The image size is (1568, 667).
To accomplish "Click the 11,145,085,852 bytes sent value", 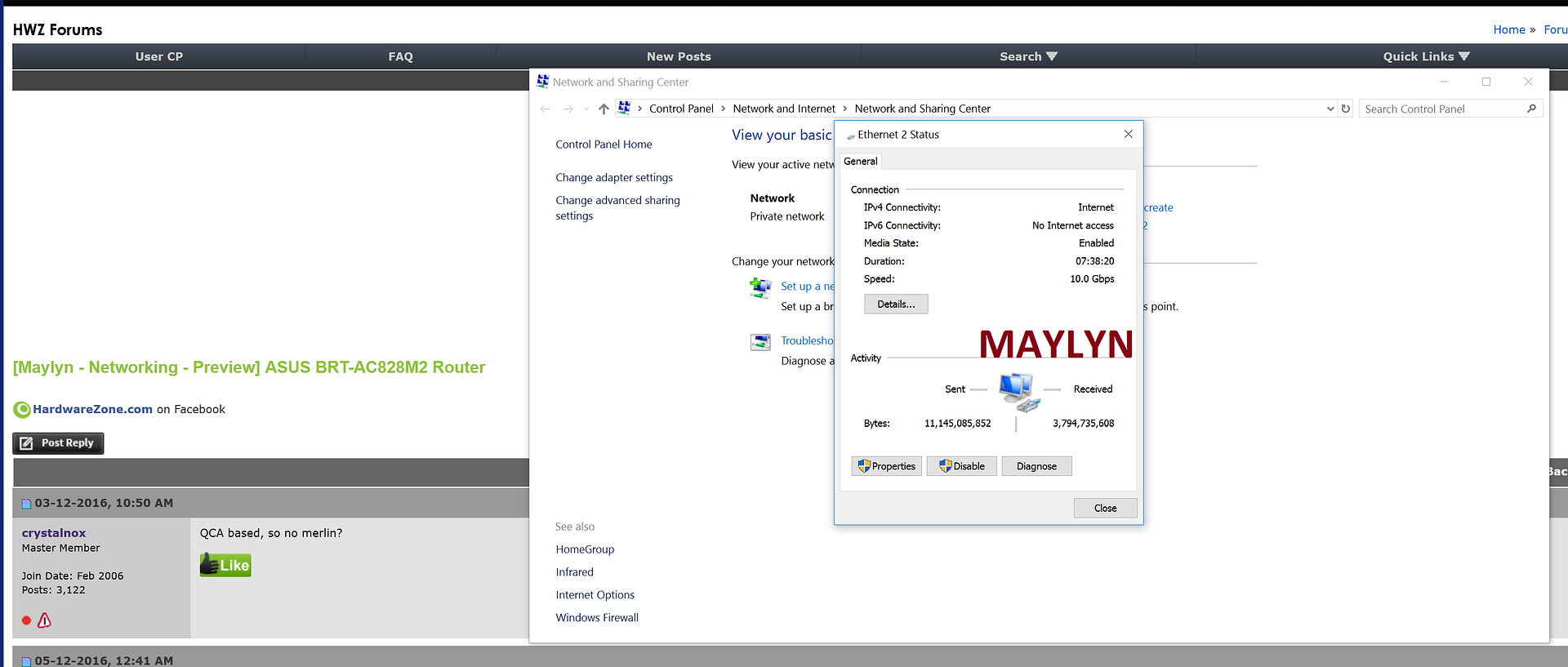I will tap(957, 424).
